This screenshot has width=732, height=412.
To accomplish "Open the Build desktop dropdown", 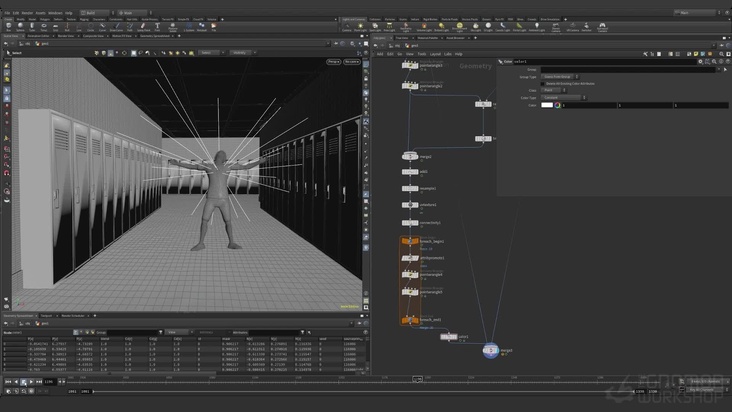I will tap(97, 13).
